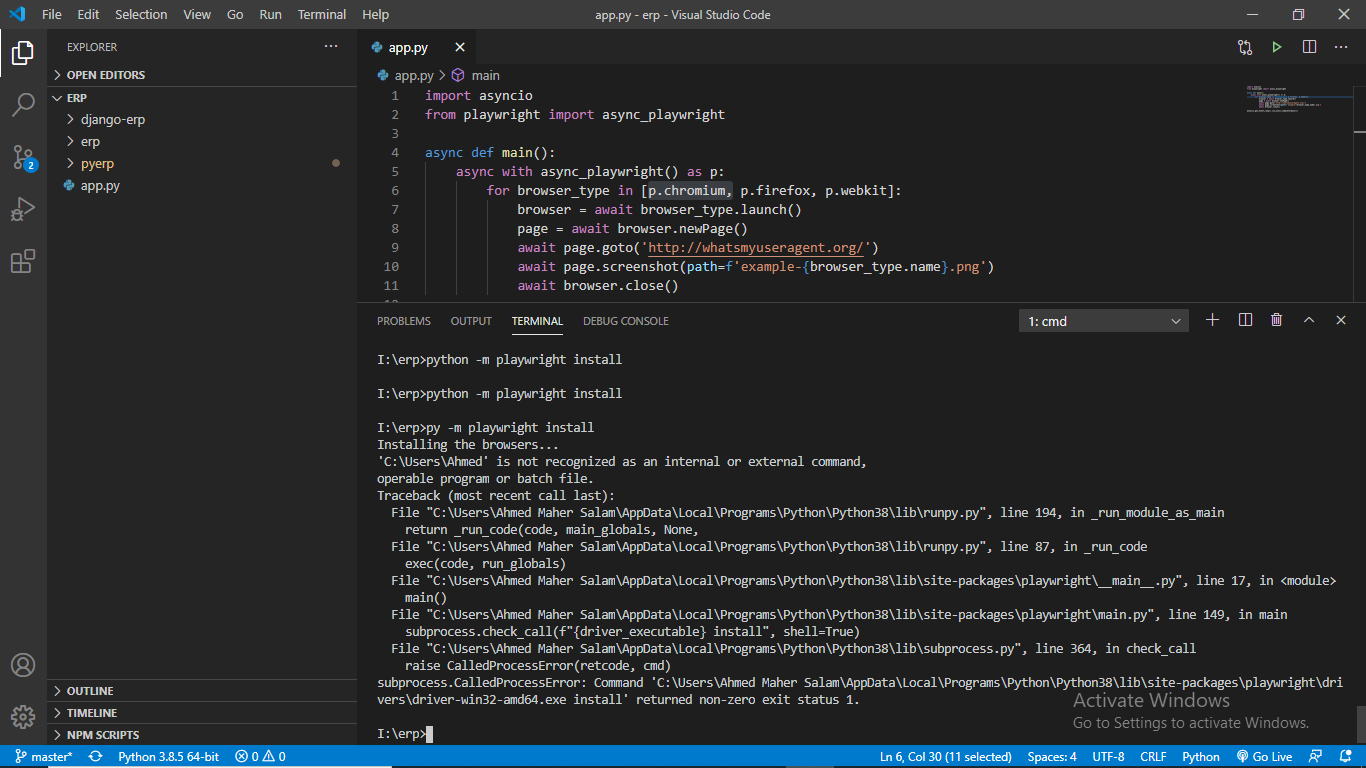
Task: Synchronize changes via status bar sync icon
Action: click(96, 757)
